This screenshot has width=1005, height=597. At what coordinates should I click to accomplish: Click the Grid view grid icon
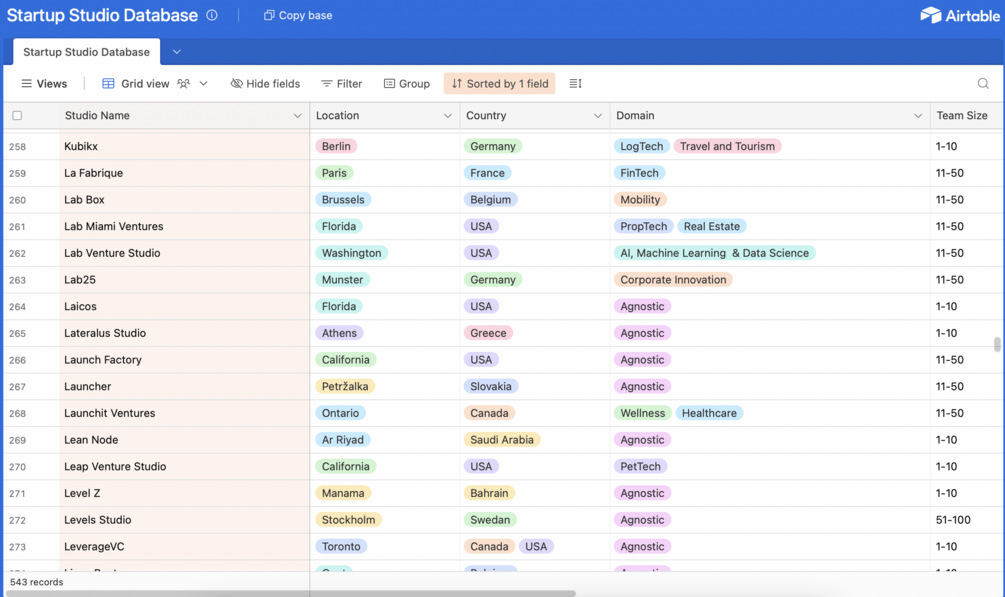pos(108,83)
